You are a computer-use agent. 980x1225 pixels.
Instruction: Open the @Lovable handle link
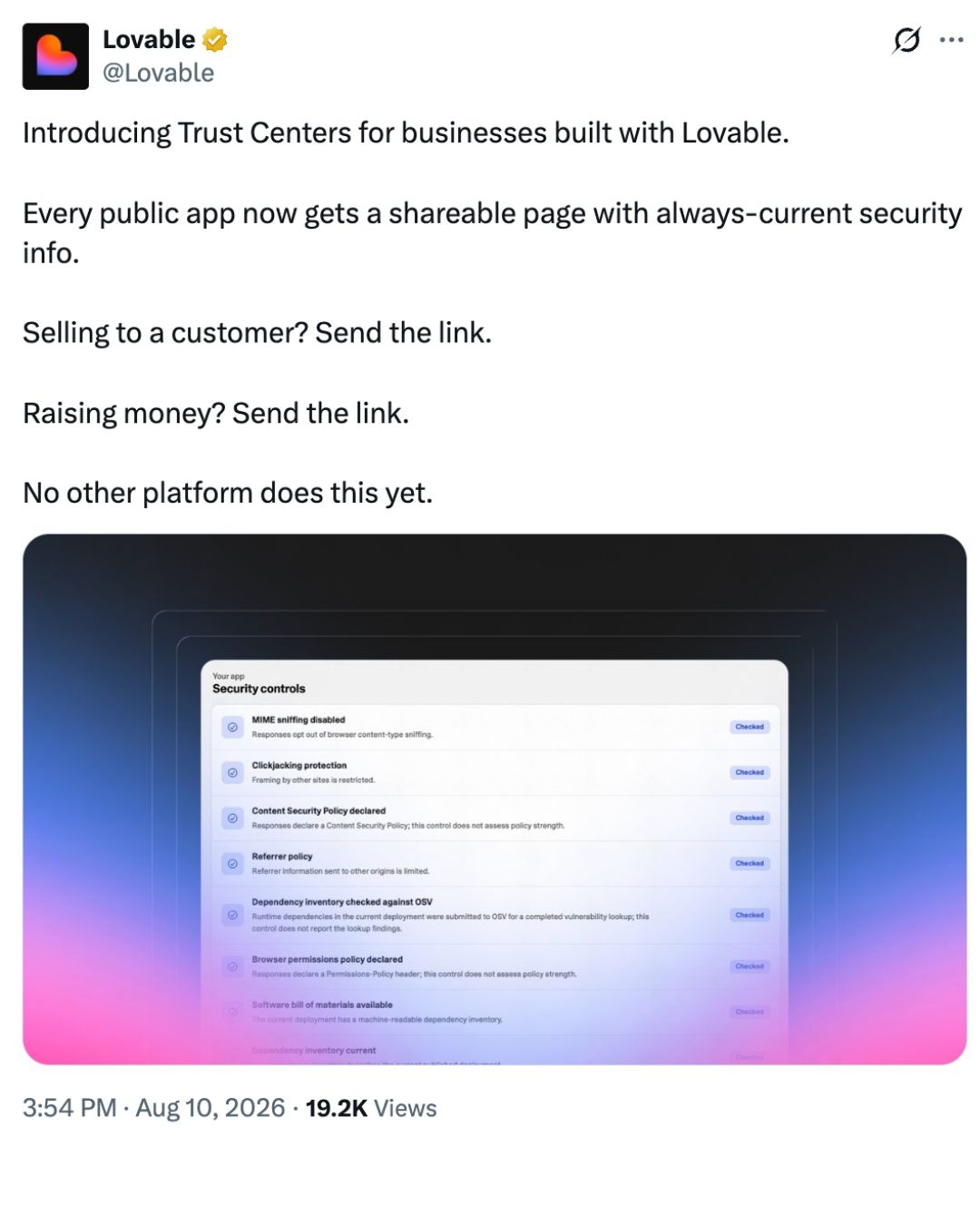158,73
